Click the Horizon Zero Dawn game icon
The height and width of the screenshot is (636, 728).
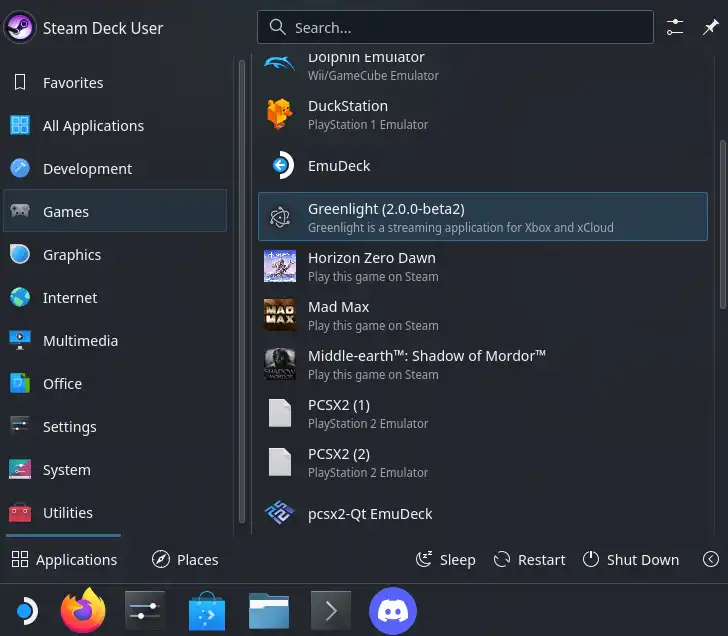point(280,267)
